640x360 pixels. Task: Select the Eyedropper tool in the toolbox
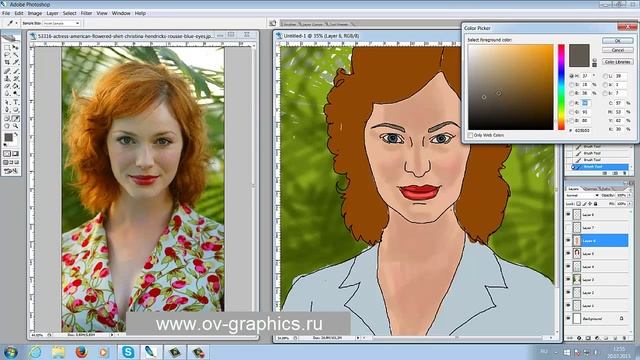coord(16,118)
